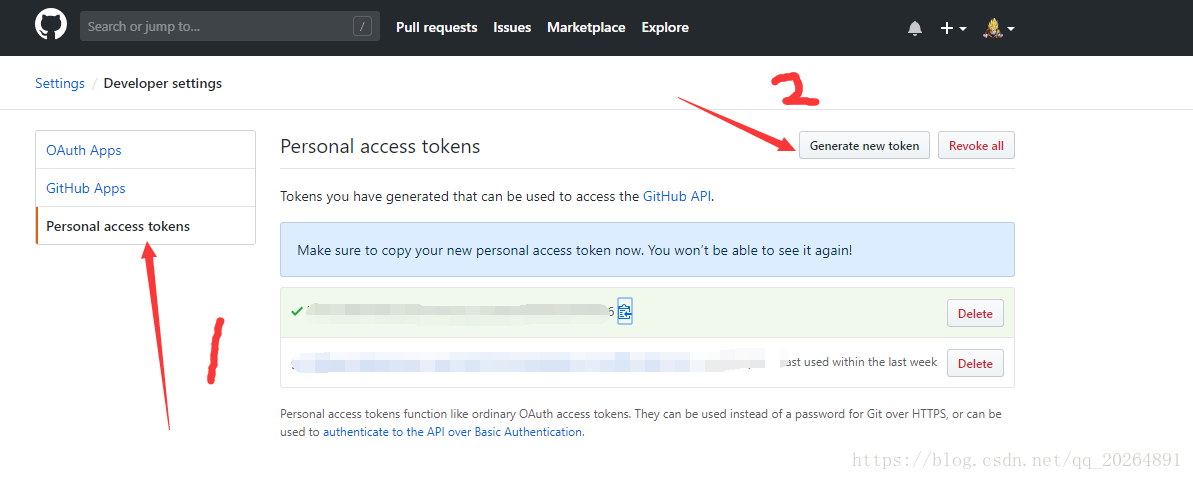Open the notifications bell
Screen dimensions: 1193x480
coord(915,28)
